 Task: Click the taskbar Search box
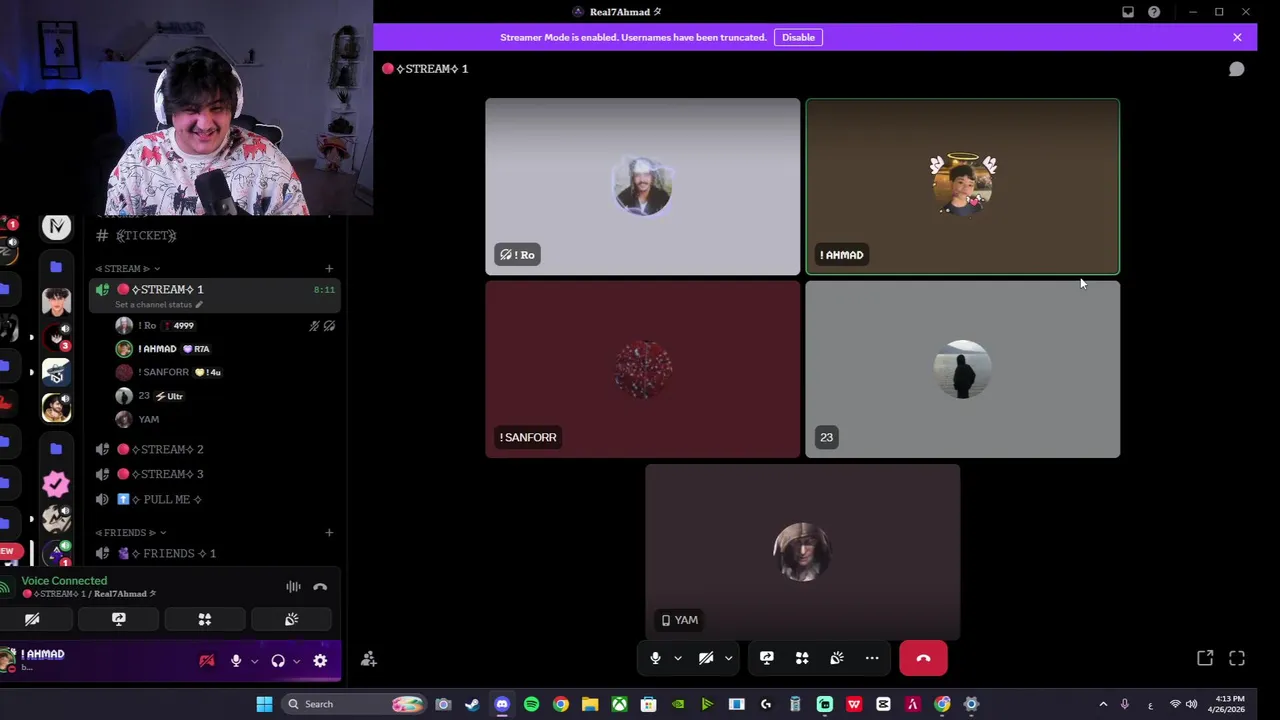(354, 704)
